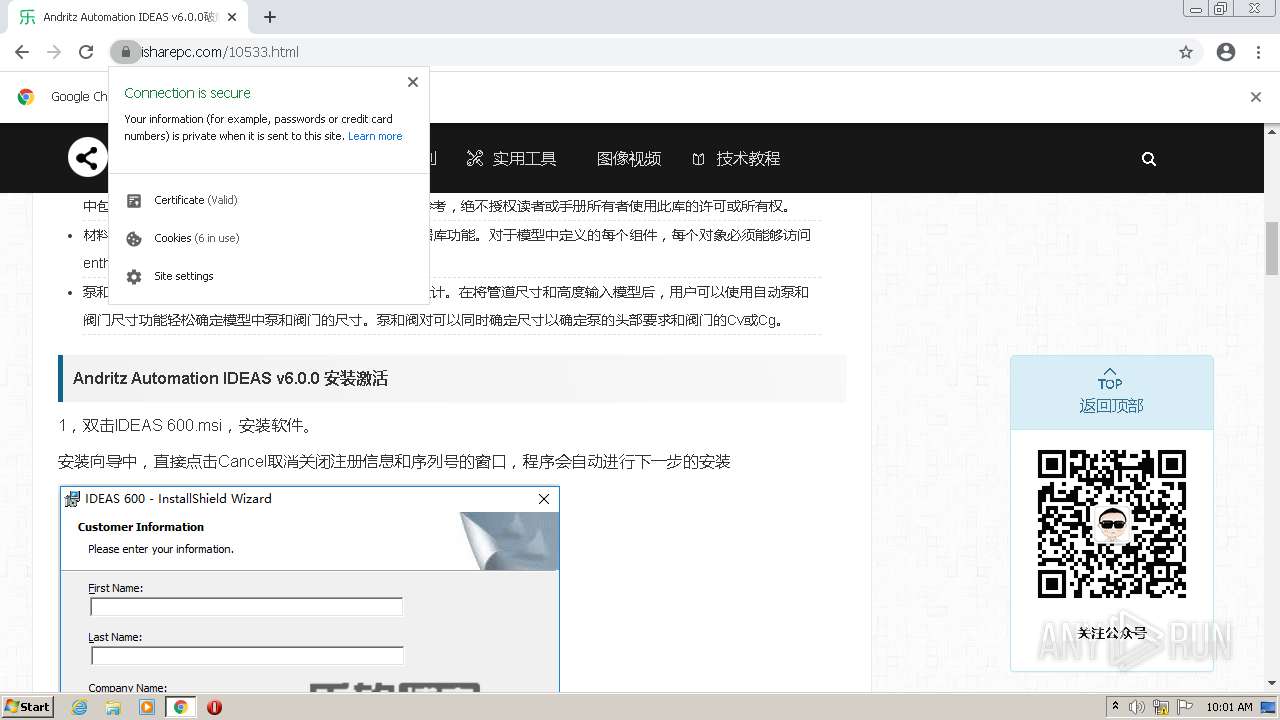This screenshot has width=1280, height=720.
Task: Open the 技术教程 menu item
Action: 736,158
